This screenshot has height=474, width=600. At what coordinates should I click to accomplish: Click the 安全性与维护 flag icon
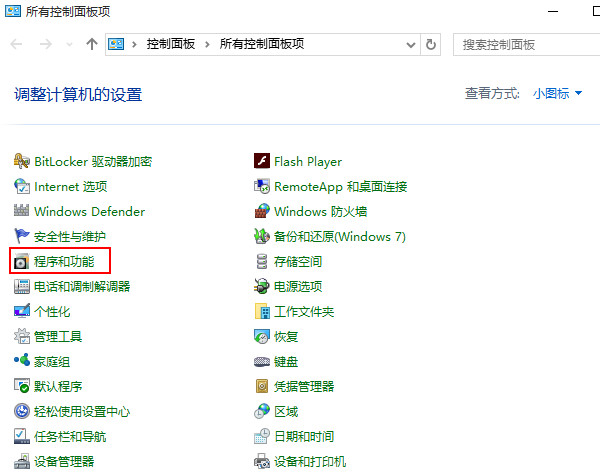pos(21,236)
